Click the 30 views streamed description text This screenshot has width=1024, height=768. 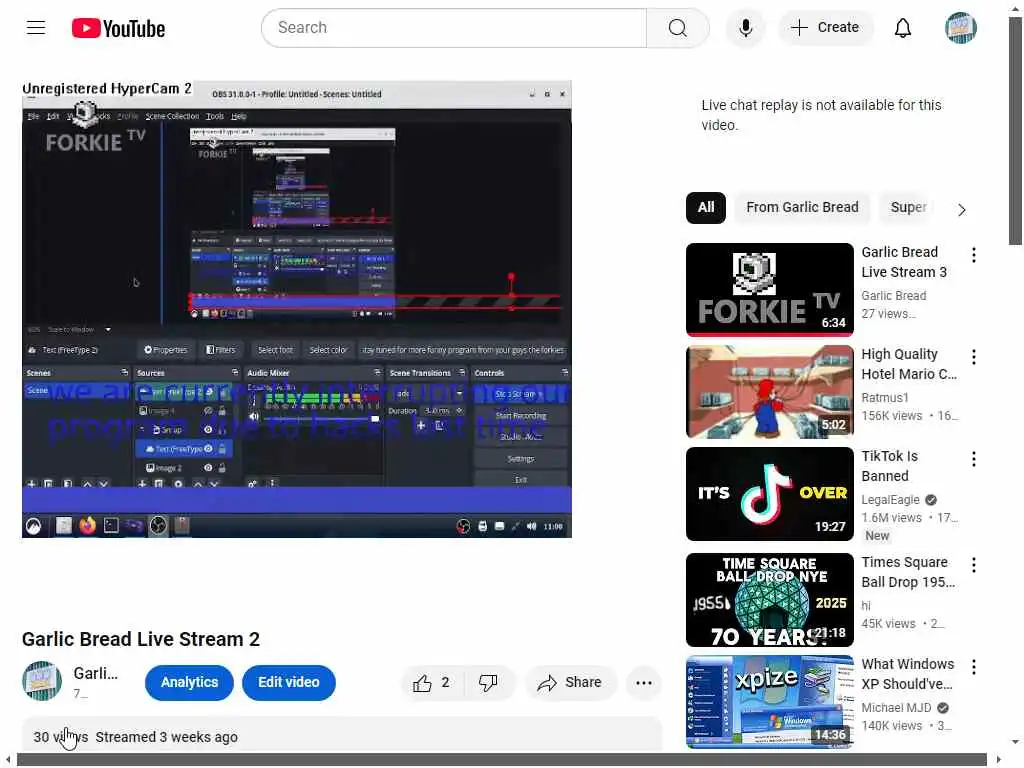[136, 737]
